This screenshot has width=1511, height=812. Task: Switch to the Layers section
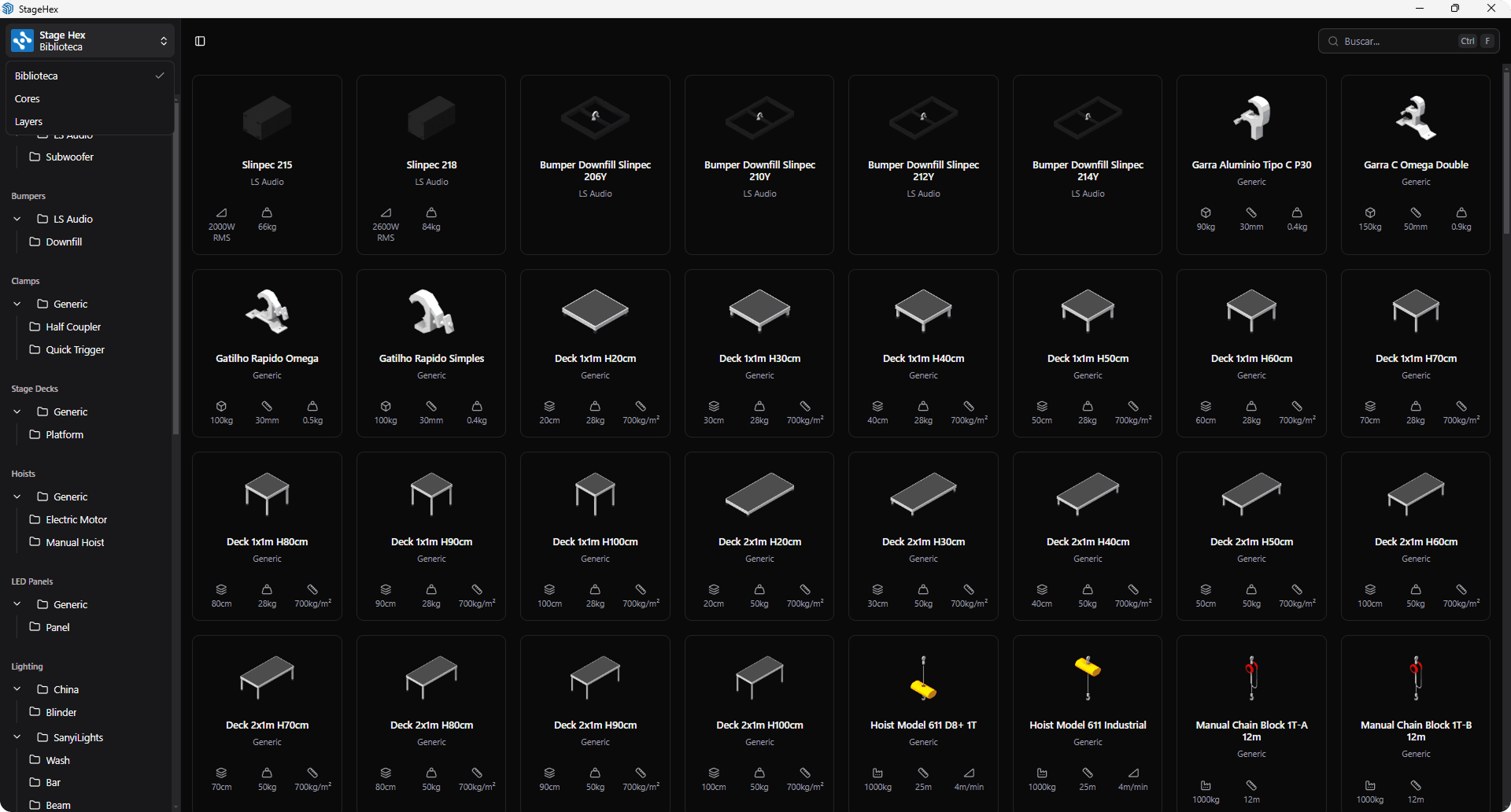tap(28, 121)
